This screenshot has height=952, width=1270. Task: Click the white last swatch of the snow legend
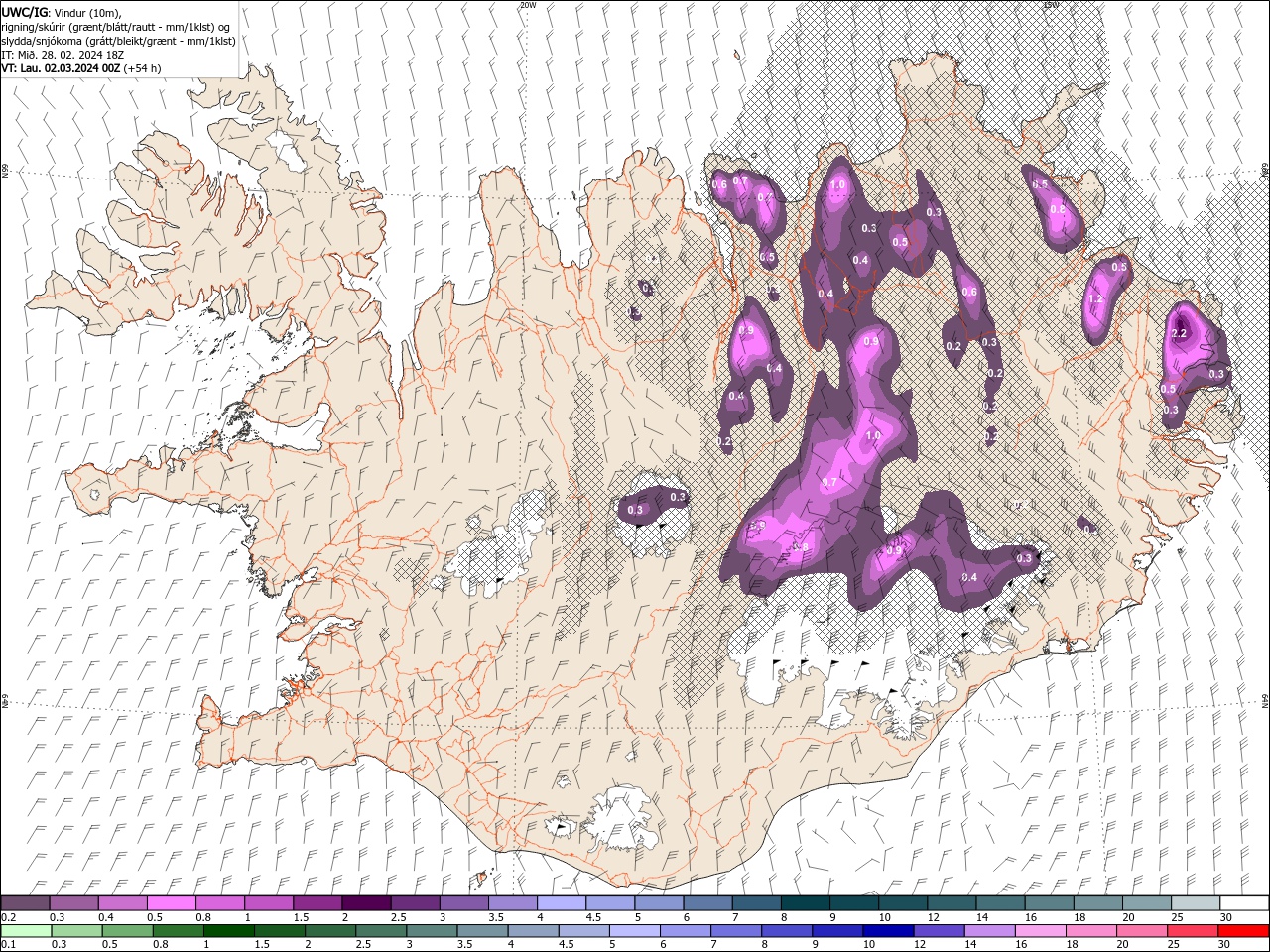point(1244,903)
